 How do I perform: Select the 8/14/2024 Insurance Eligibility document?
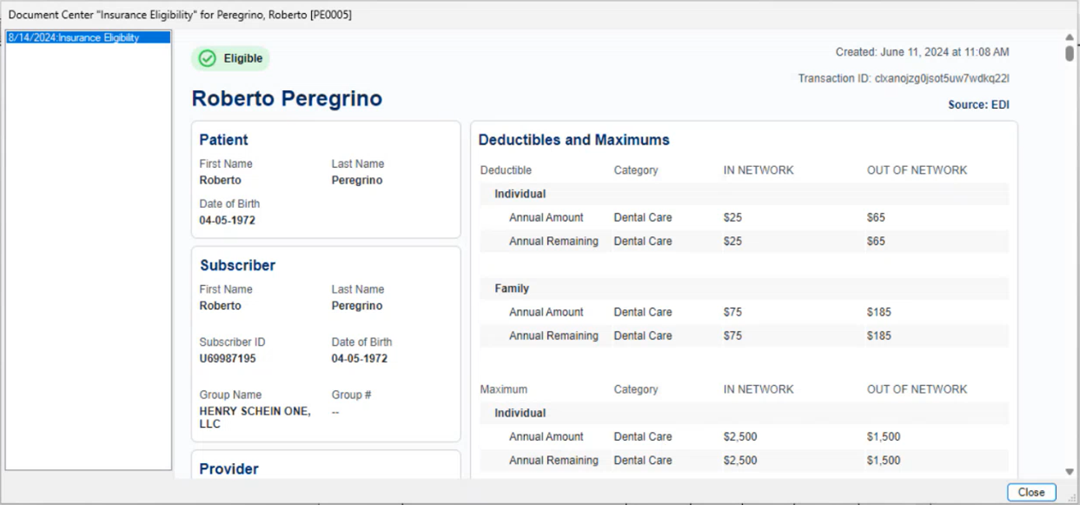(74, 38)
